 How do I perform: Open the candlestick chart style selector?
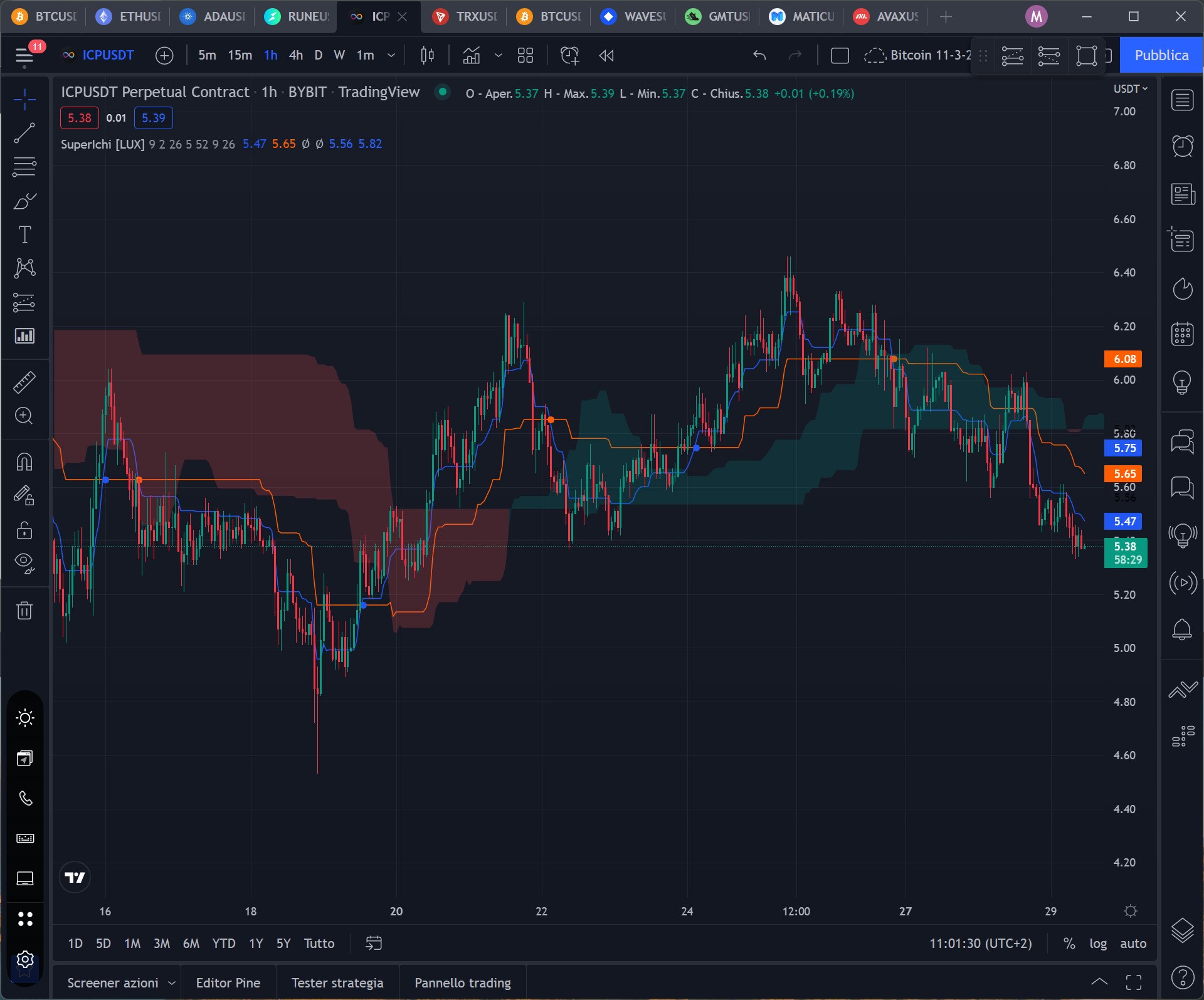(428, 56)
